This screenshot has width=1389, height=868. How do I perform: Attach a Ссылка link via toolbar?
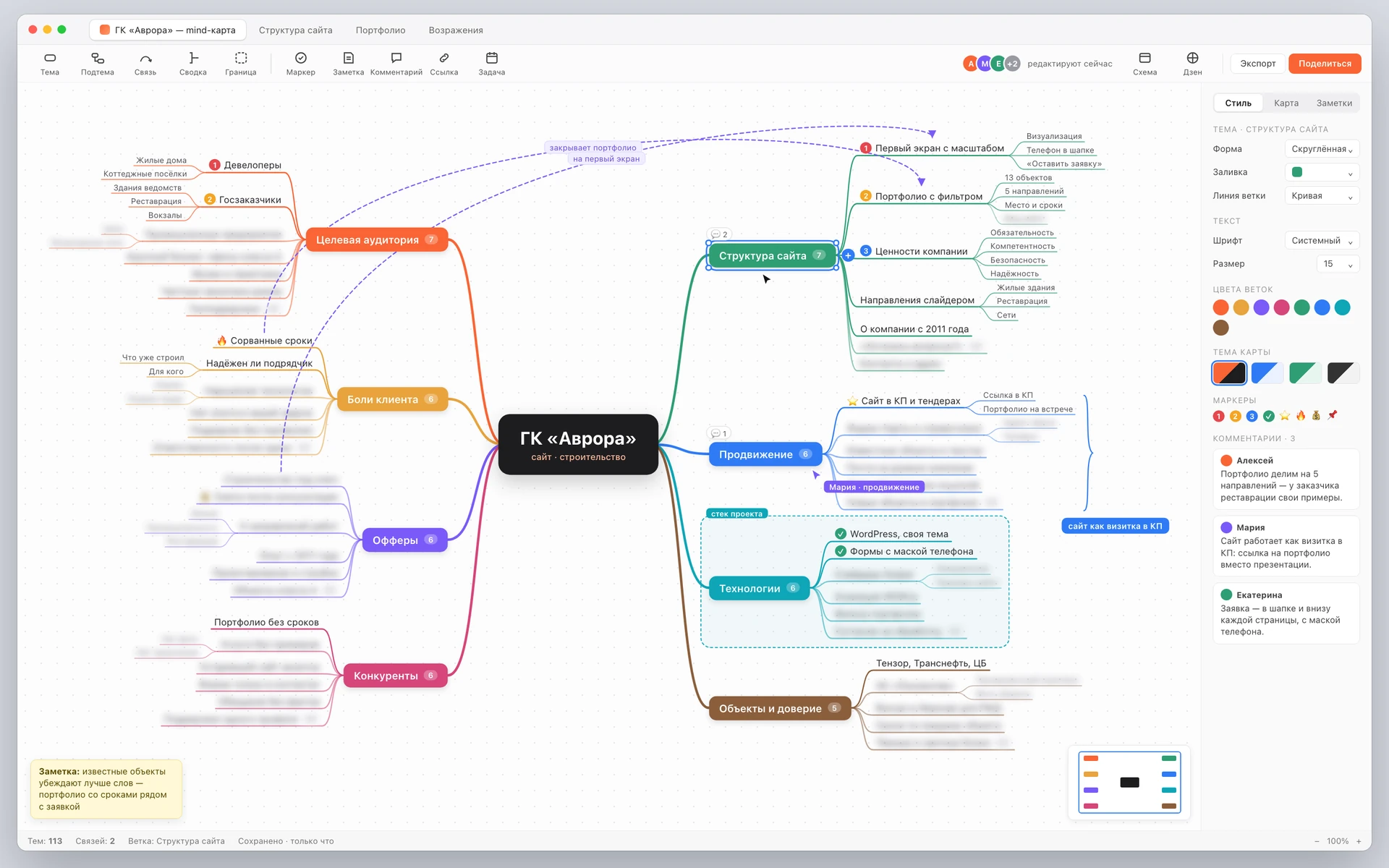pyautogui.click(x=444, y=64)
